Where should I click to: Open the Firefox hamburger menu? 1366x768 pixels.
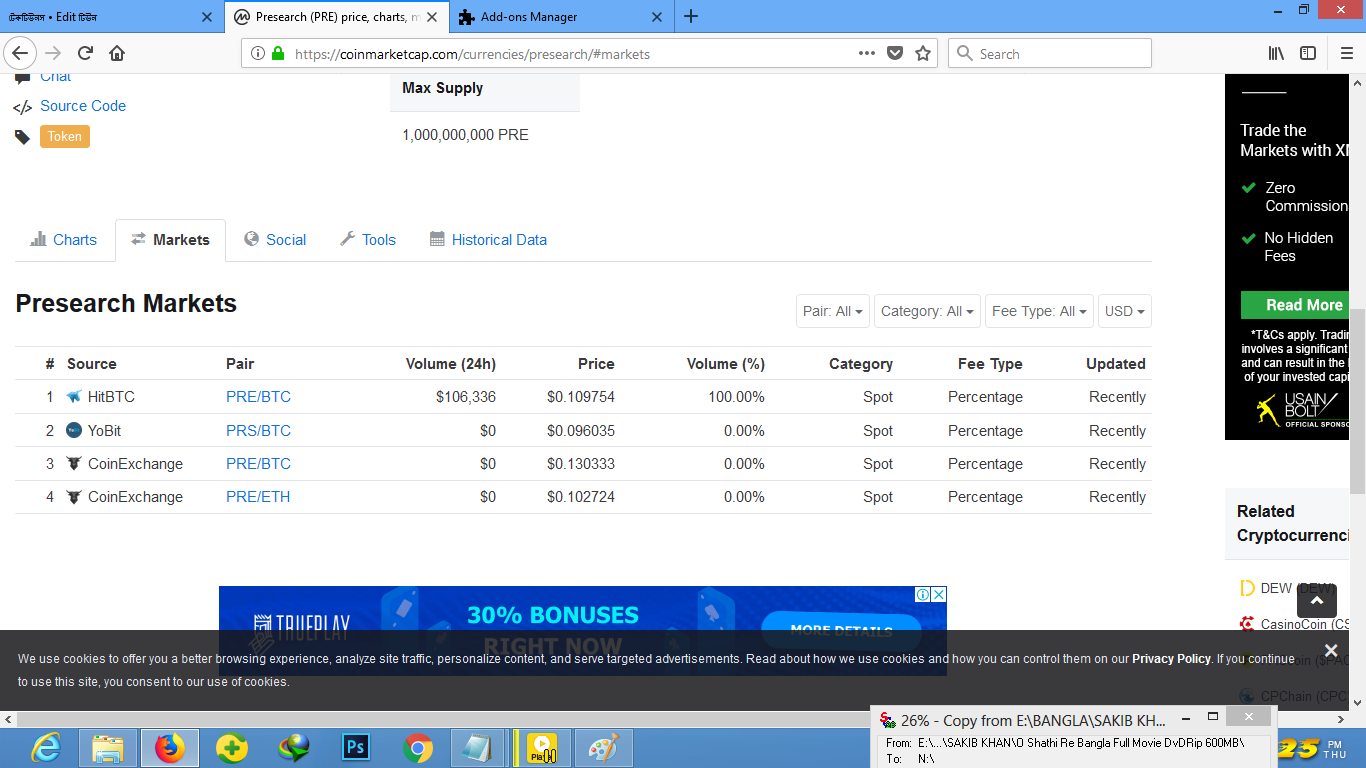(1347, 53)
